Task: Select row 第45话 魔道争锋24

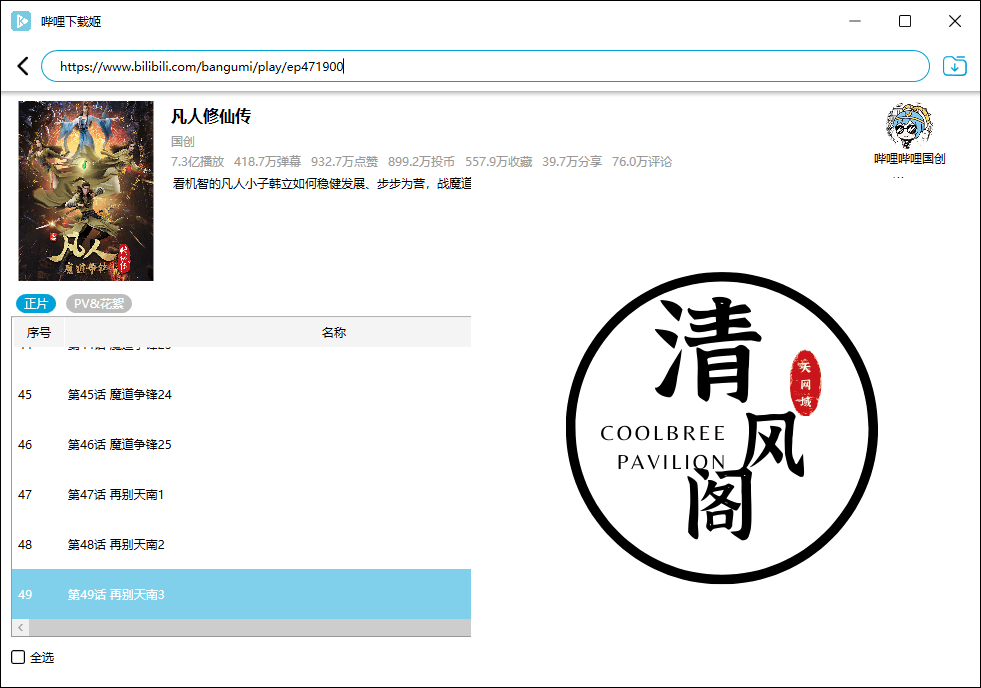Action: 241,395
